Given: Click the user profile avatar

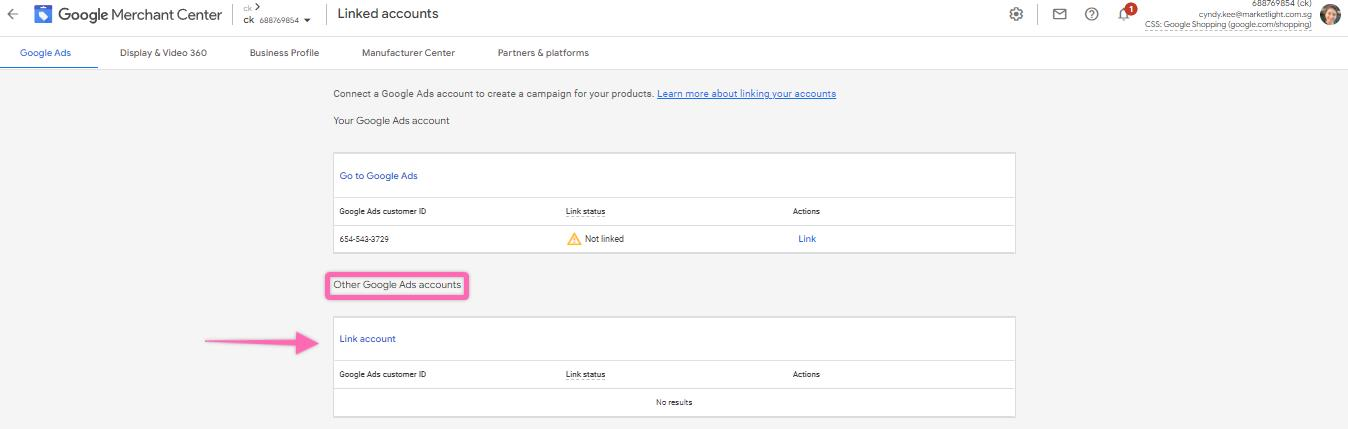Looking at the screenshot, I should [1330, 14].
